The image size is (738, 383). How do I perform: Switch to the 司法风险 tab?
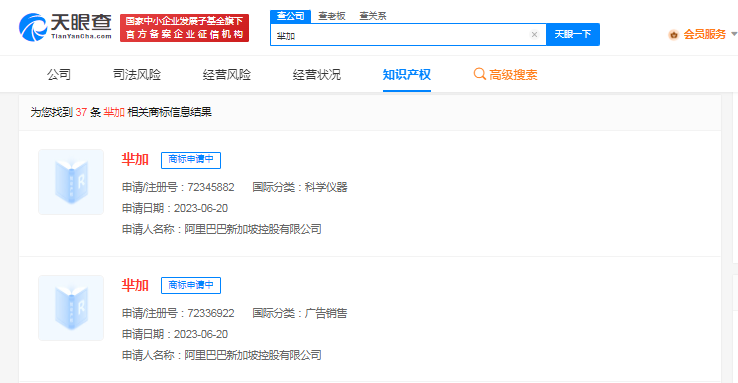click(137, 74)
